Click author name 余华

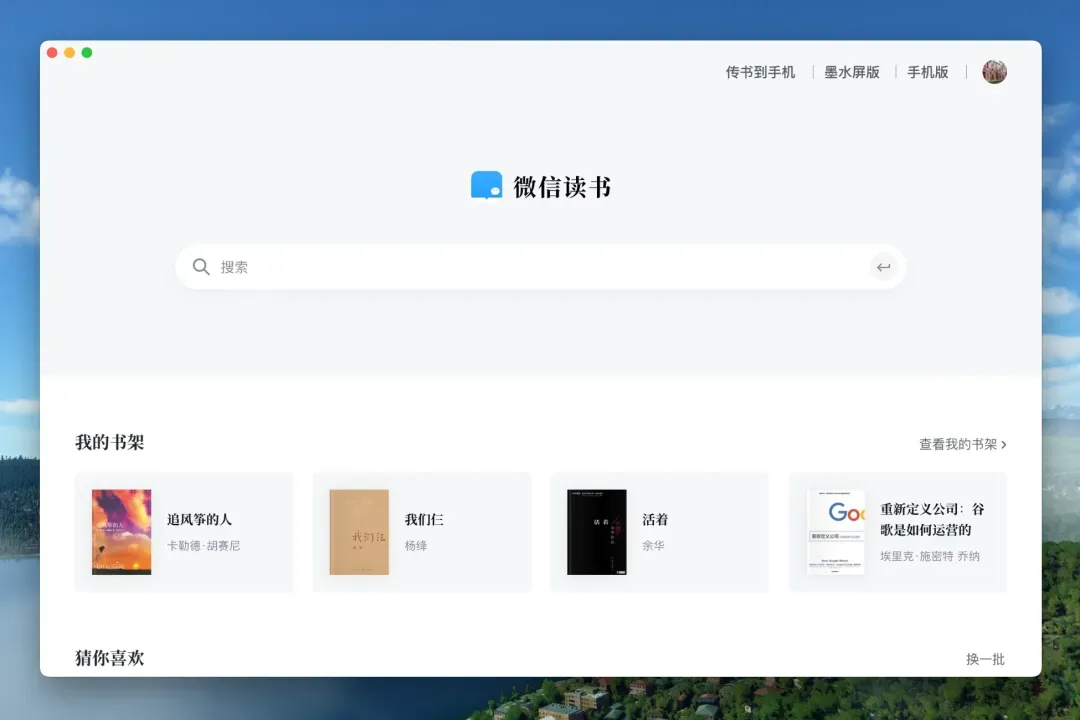tap(653, 546)
